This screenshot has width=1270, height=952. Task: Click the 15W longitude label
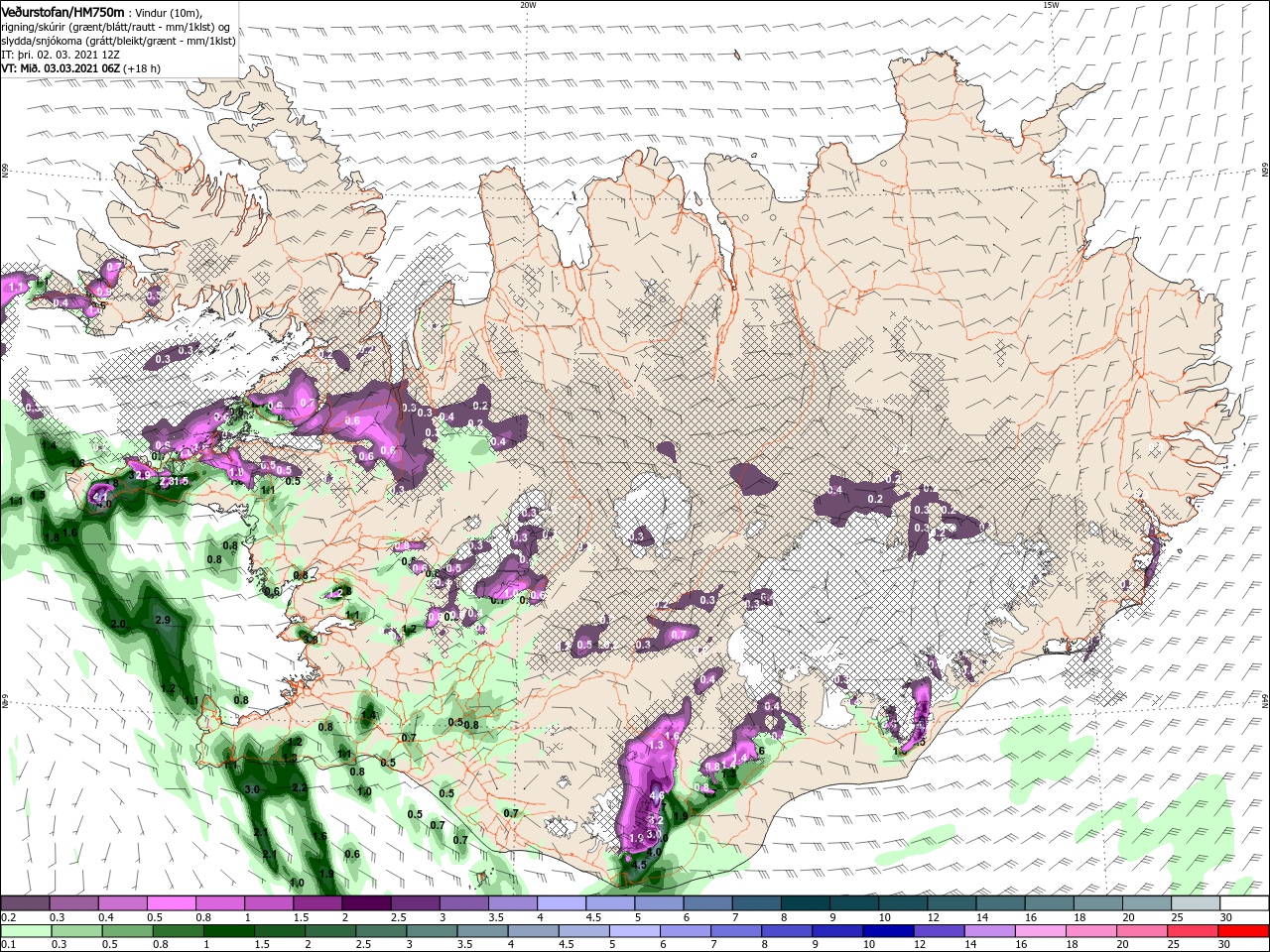point(1051,5)
